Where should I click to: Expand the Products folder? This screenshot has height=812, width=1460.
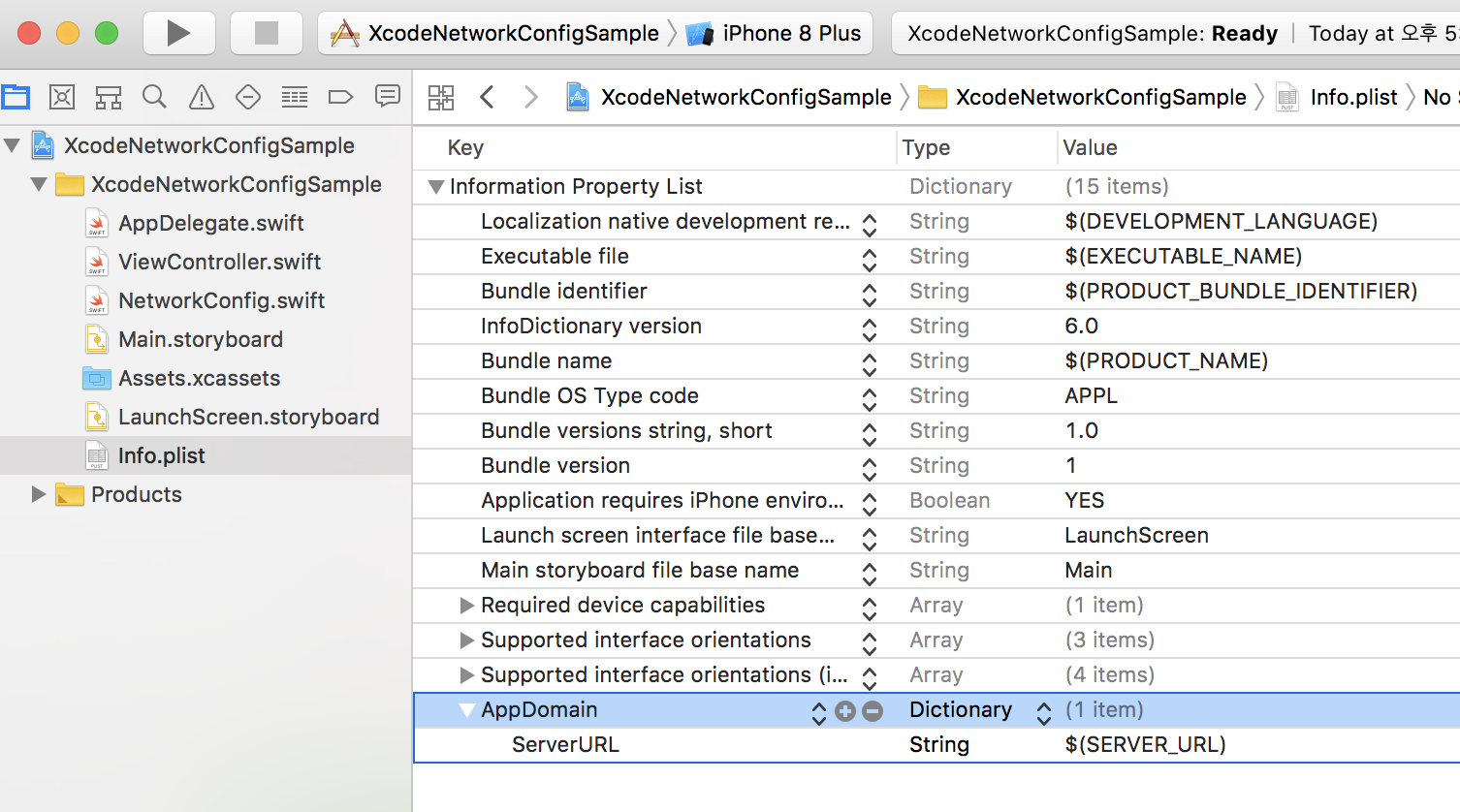click(38, 494)
